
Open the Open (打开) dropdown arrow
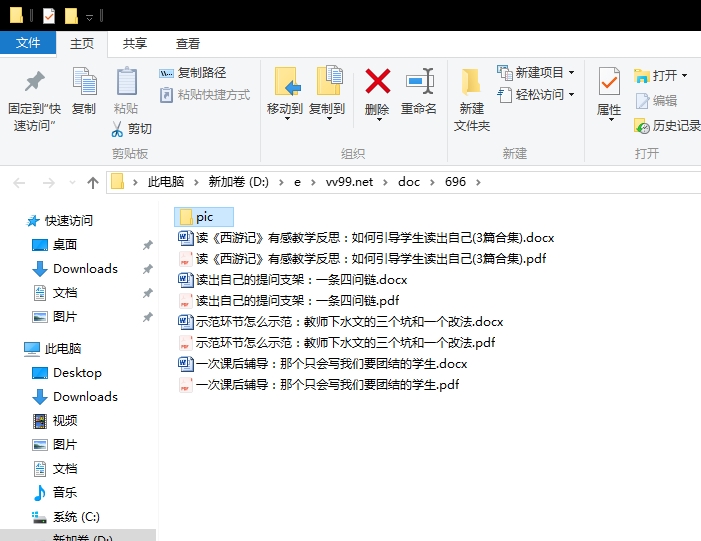click(x=684, y=76)
